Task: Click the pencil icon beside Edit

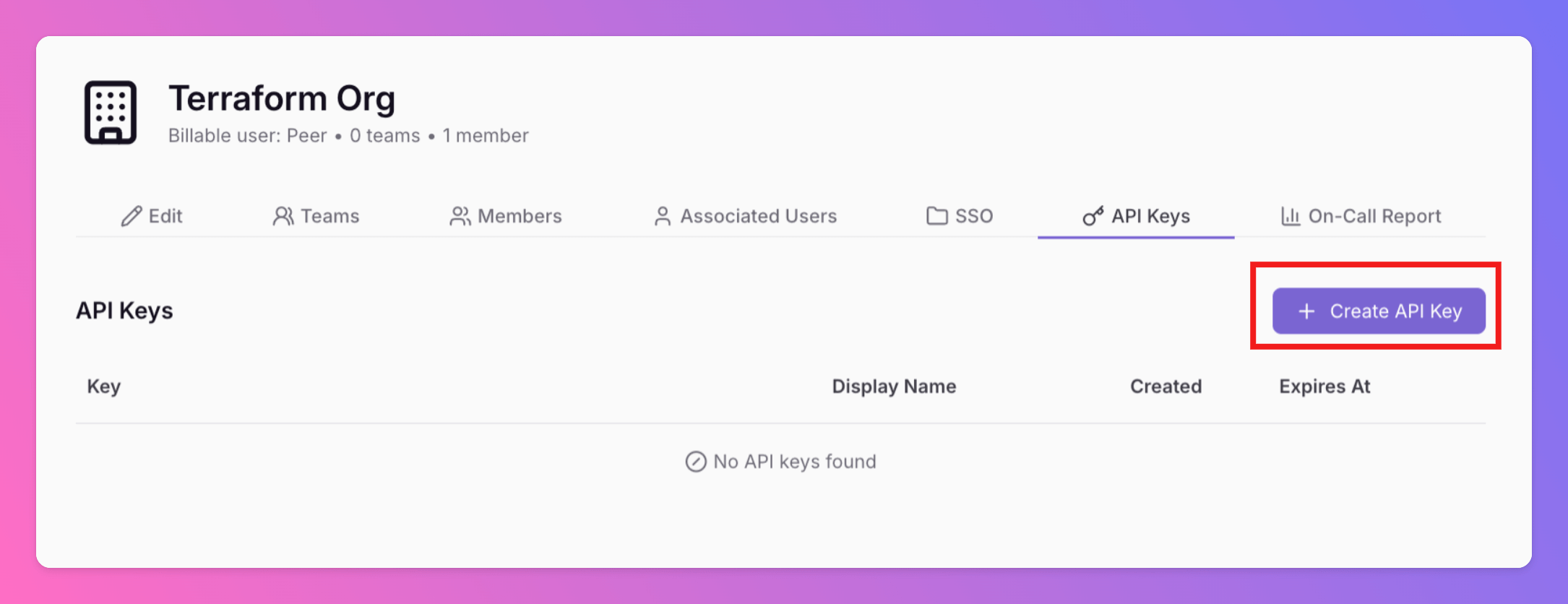Action: (x=132, y=216)
